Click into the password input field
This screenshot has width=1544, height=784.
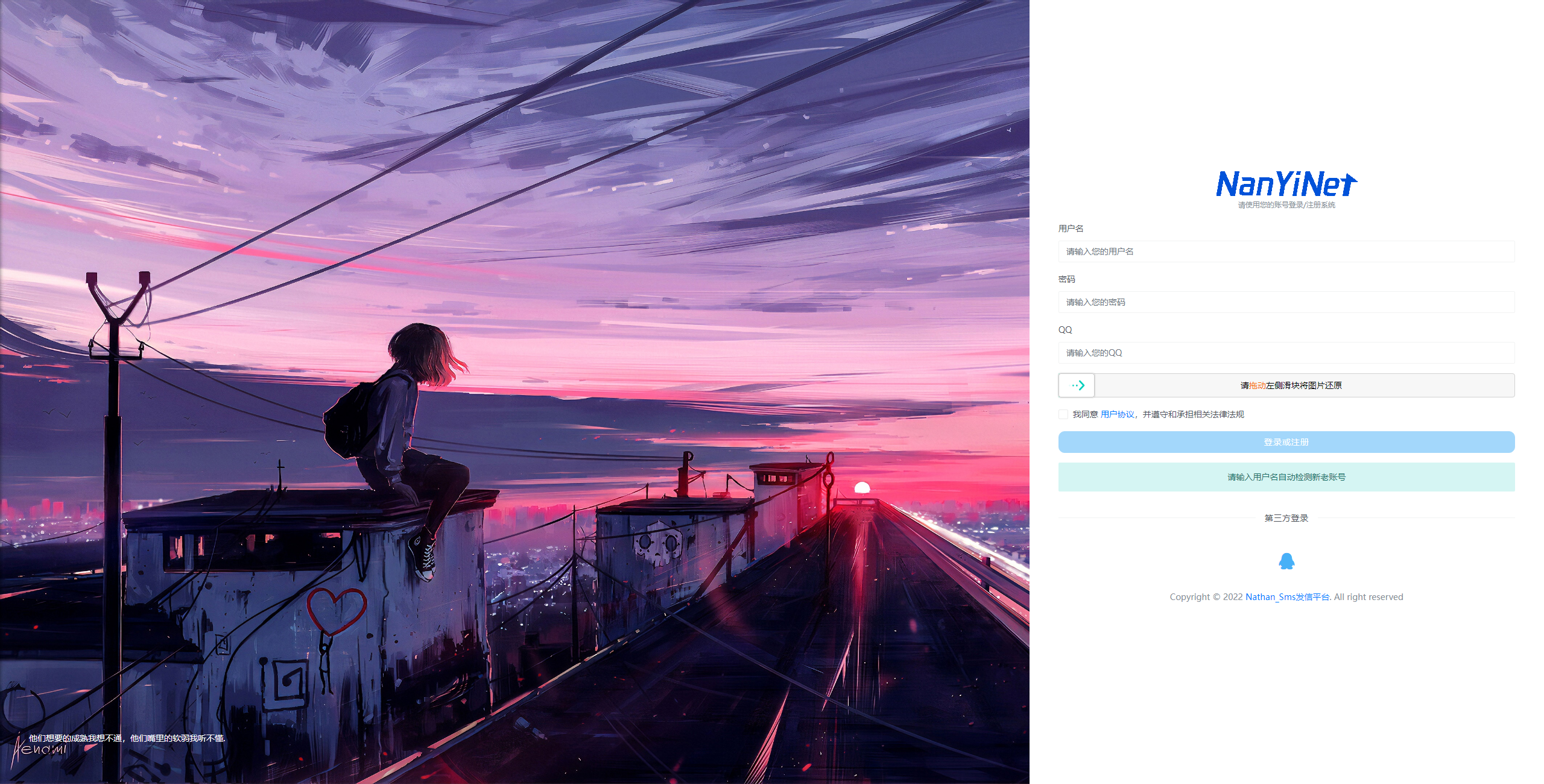click(x=1286, y=302)
